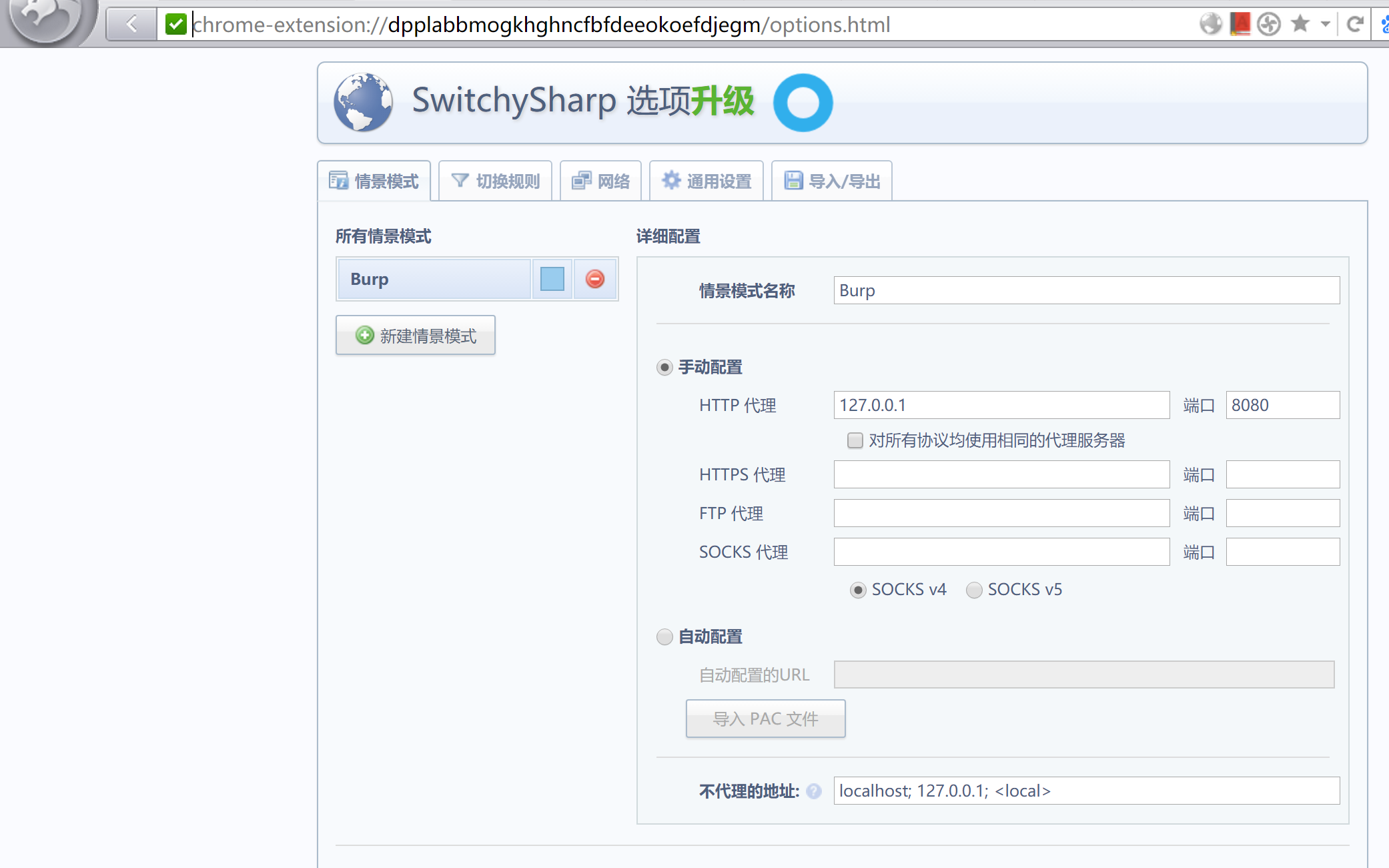Bookmark page with the star icon
Screen dimensions: 1389x868
tap(1300, 24)
